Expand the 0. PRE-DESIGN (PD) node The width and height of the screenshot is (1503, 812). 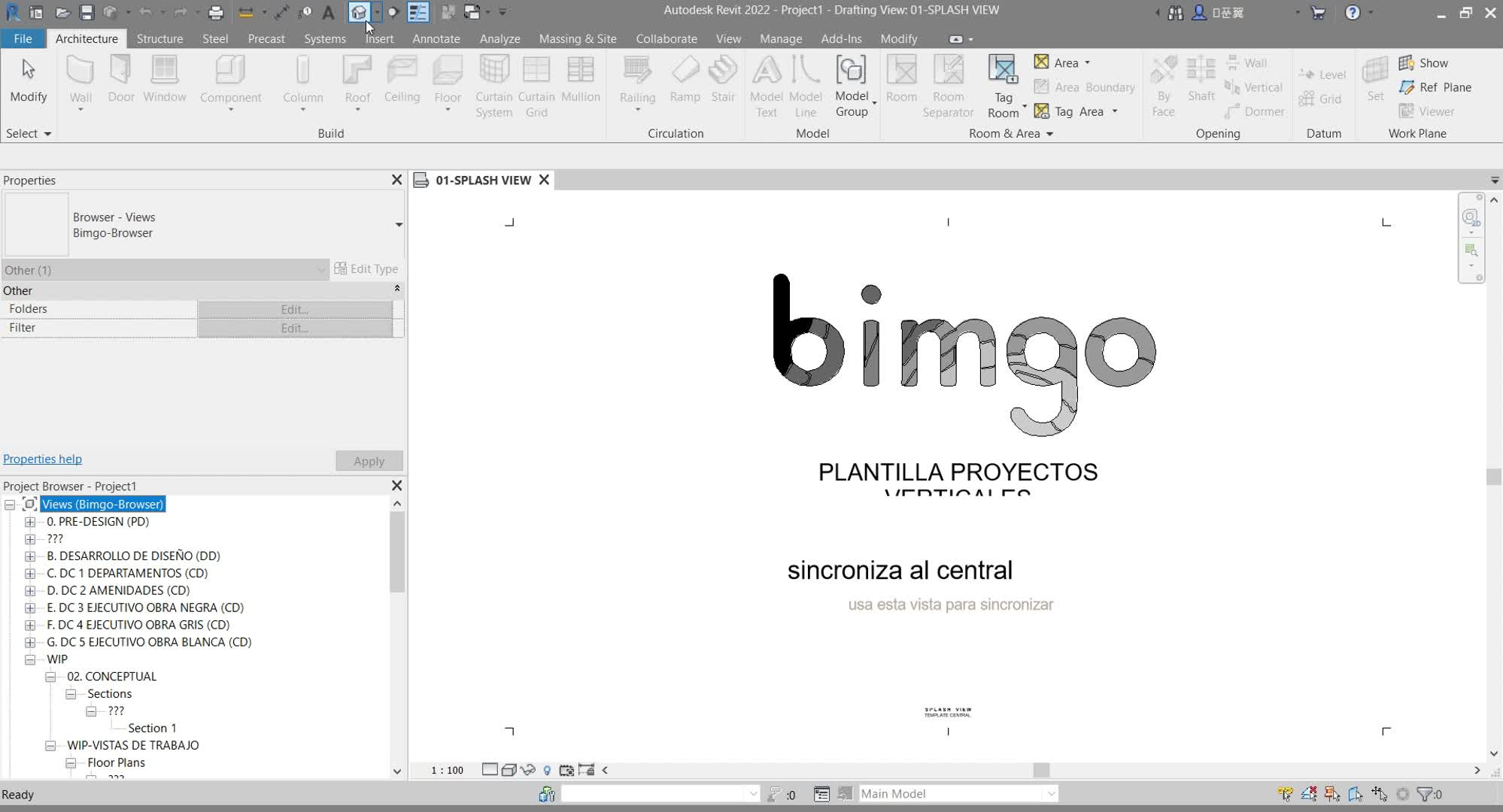[30, 521]
